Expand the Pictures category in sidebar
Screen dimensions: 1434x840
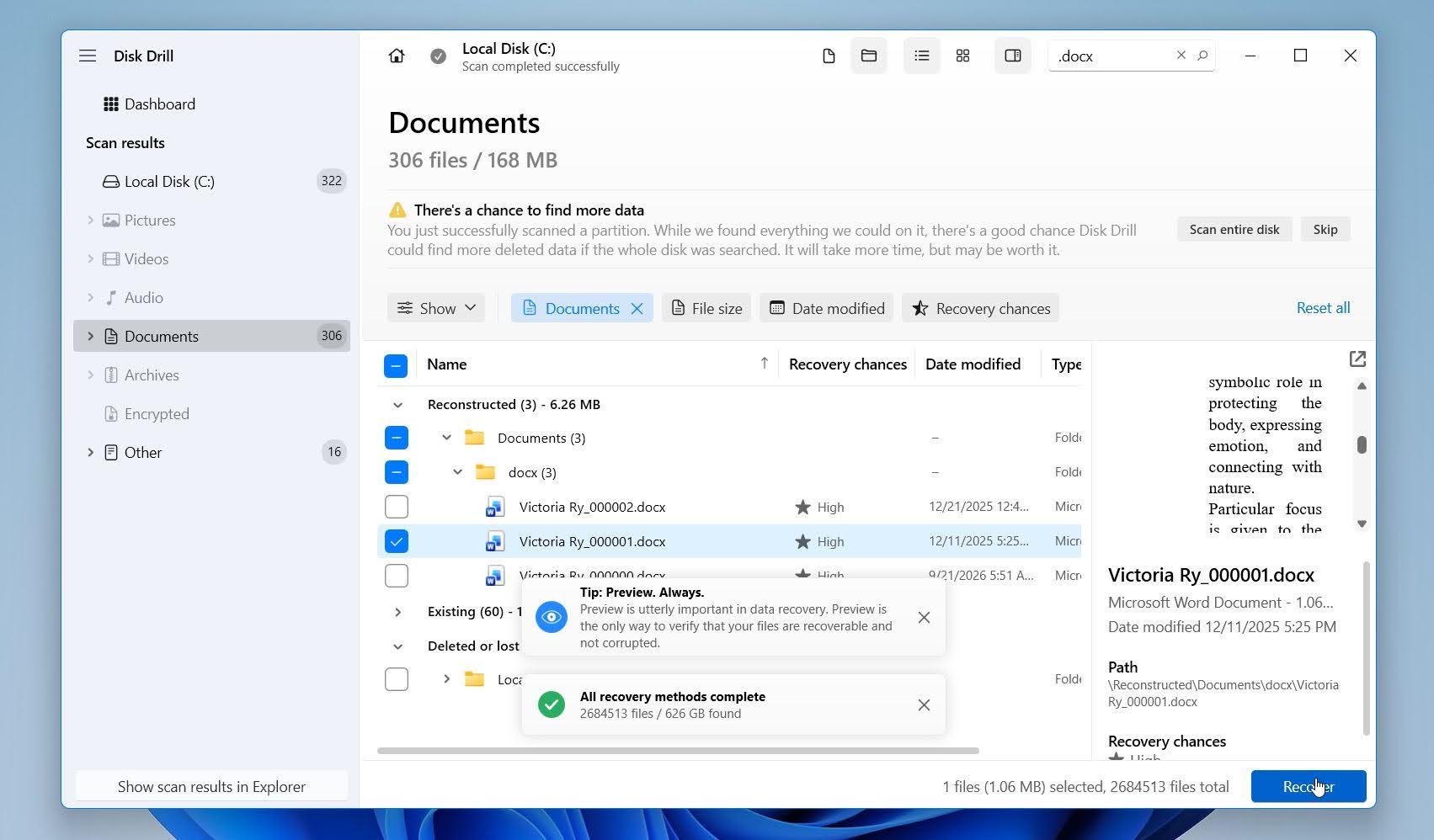[90, 221]
